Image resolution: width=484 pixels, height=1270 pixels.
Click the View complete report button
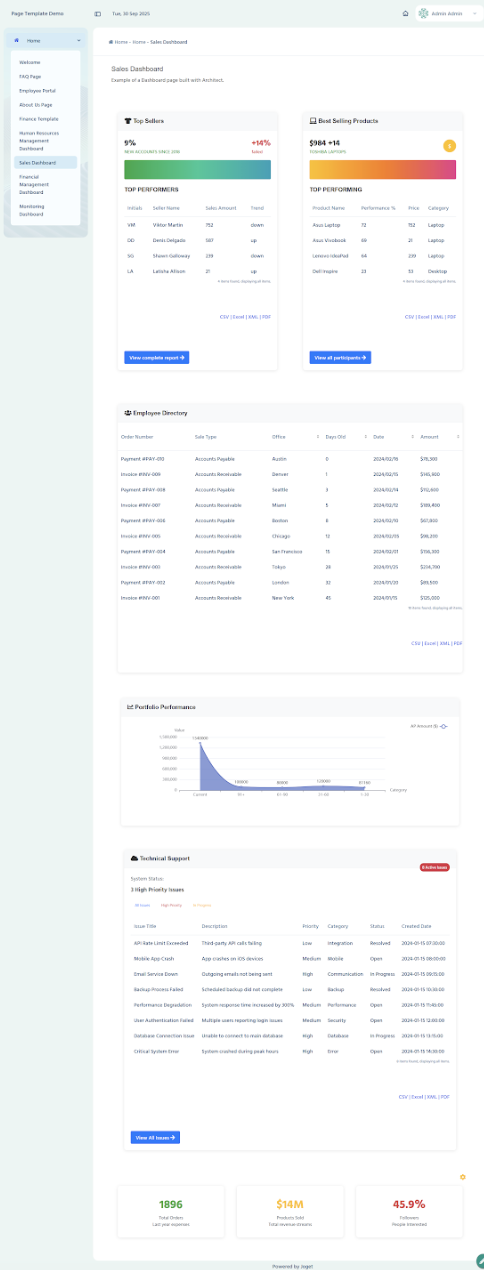coord(157,357)
